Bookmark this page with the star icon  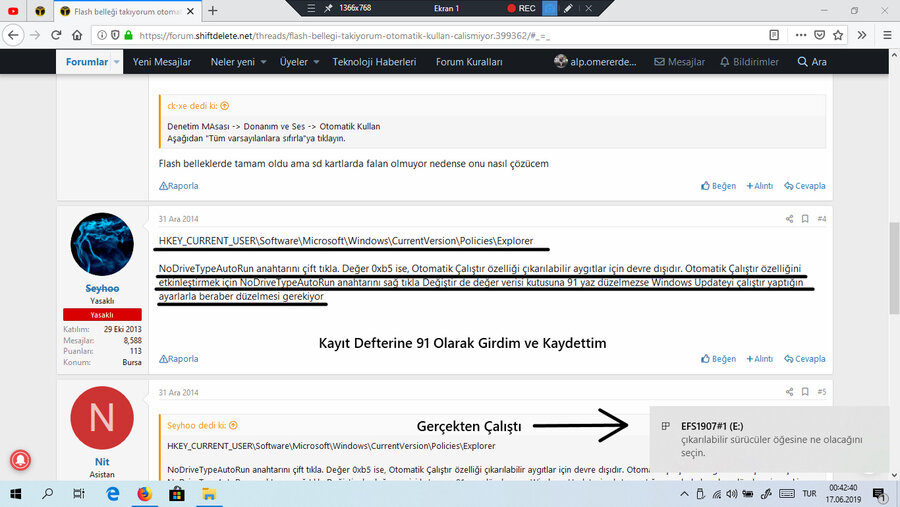(838, 35)
